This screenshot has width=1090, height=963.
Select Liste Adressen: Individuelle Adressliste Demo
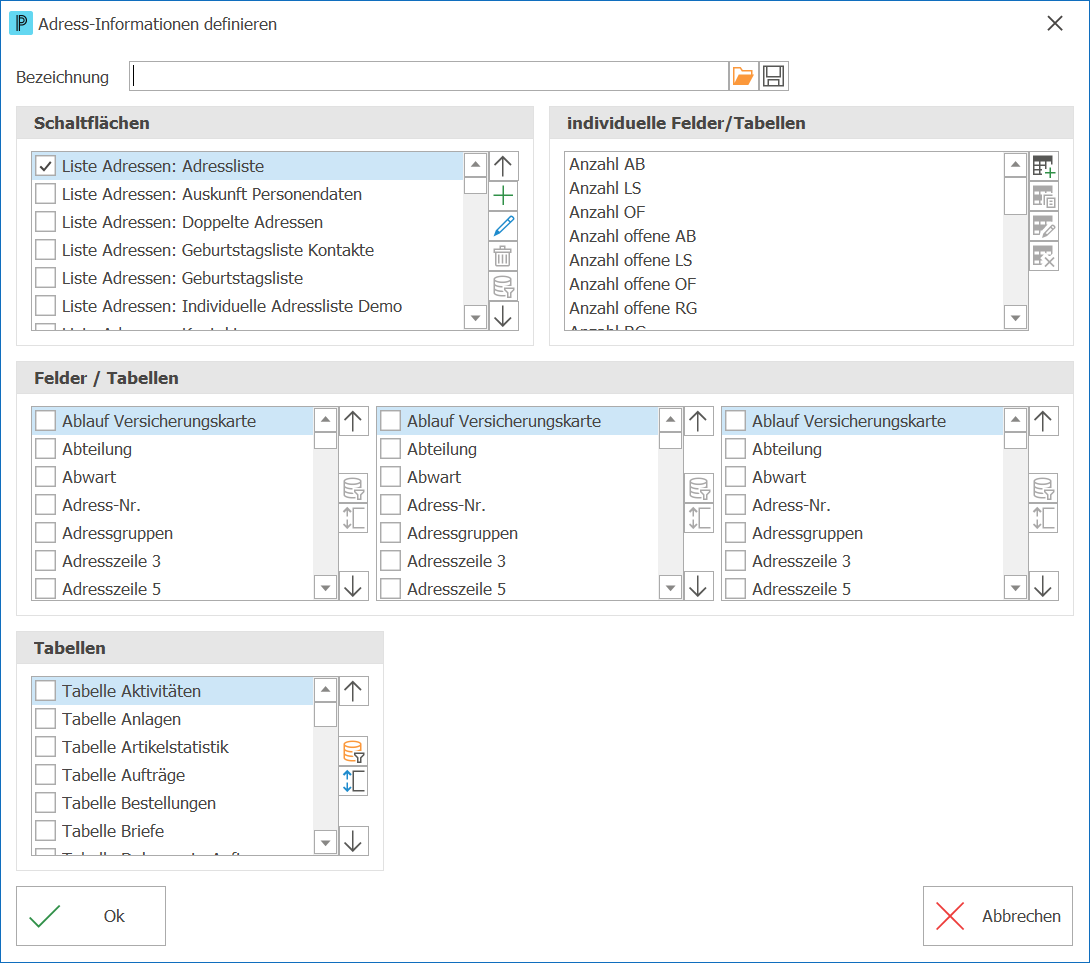(x=248, y=306)
